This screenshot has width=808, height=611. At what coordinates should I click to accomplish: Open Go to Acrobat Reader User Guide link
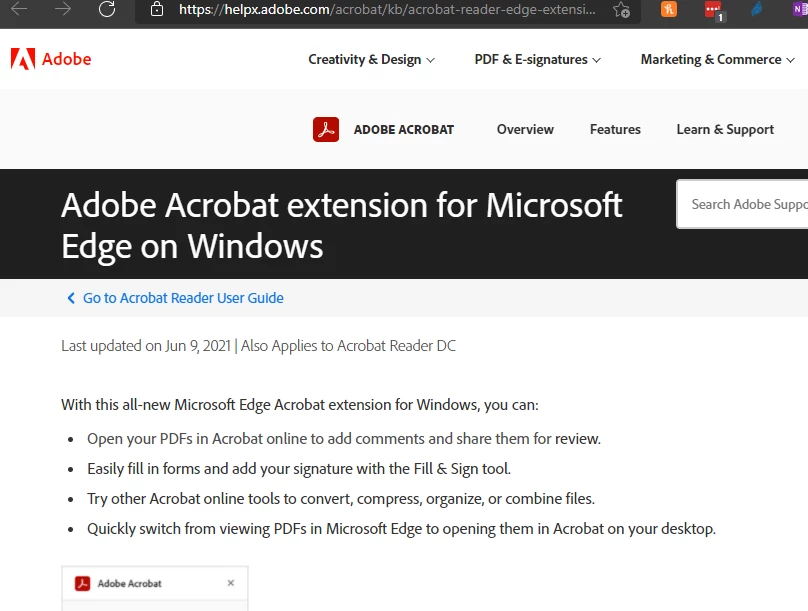click(x=183, y=298)
